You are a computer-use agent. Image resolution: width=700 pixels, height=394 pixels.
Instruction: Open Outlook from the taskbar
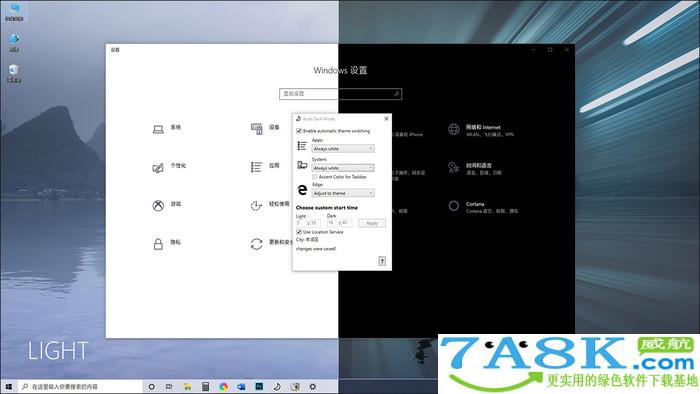click(241, 386)
